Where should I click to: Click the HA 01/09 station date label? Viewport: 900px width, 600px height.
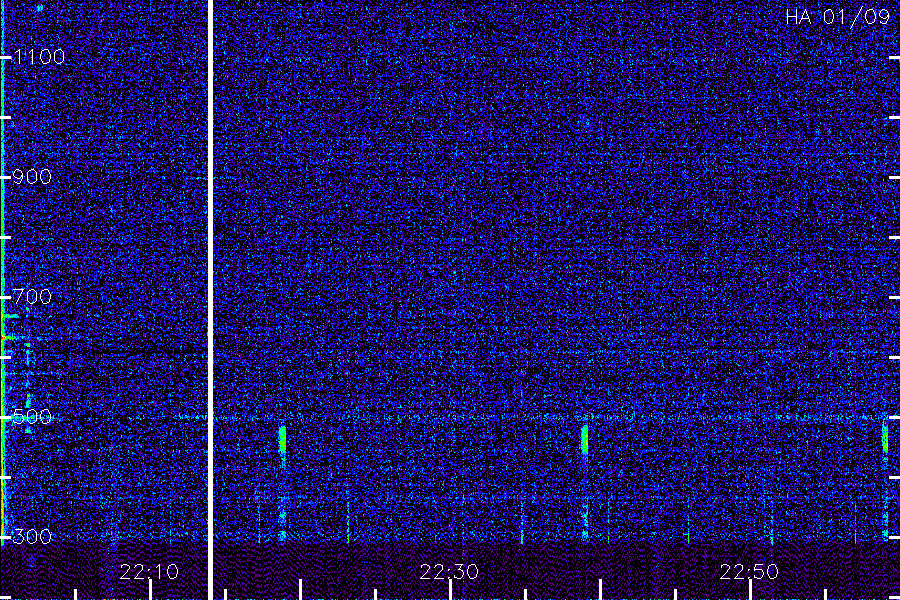coord(837,17)
